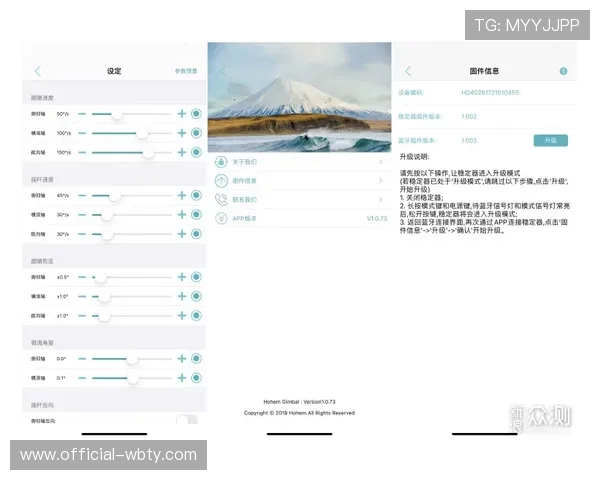The width and height of the screenshot is (600, 480).
Task: Open the 联系我们 contact us row
Action: tap(300, 199)
